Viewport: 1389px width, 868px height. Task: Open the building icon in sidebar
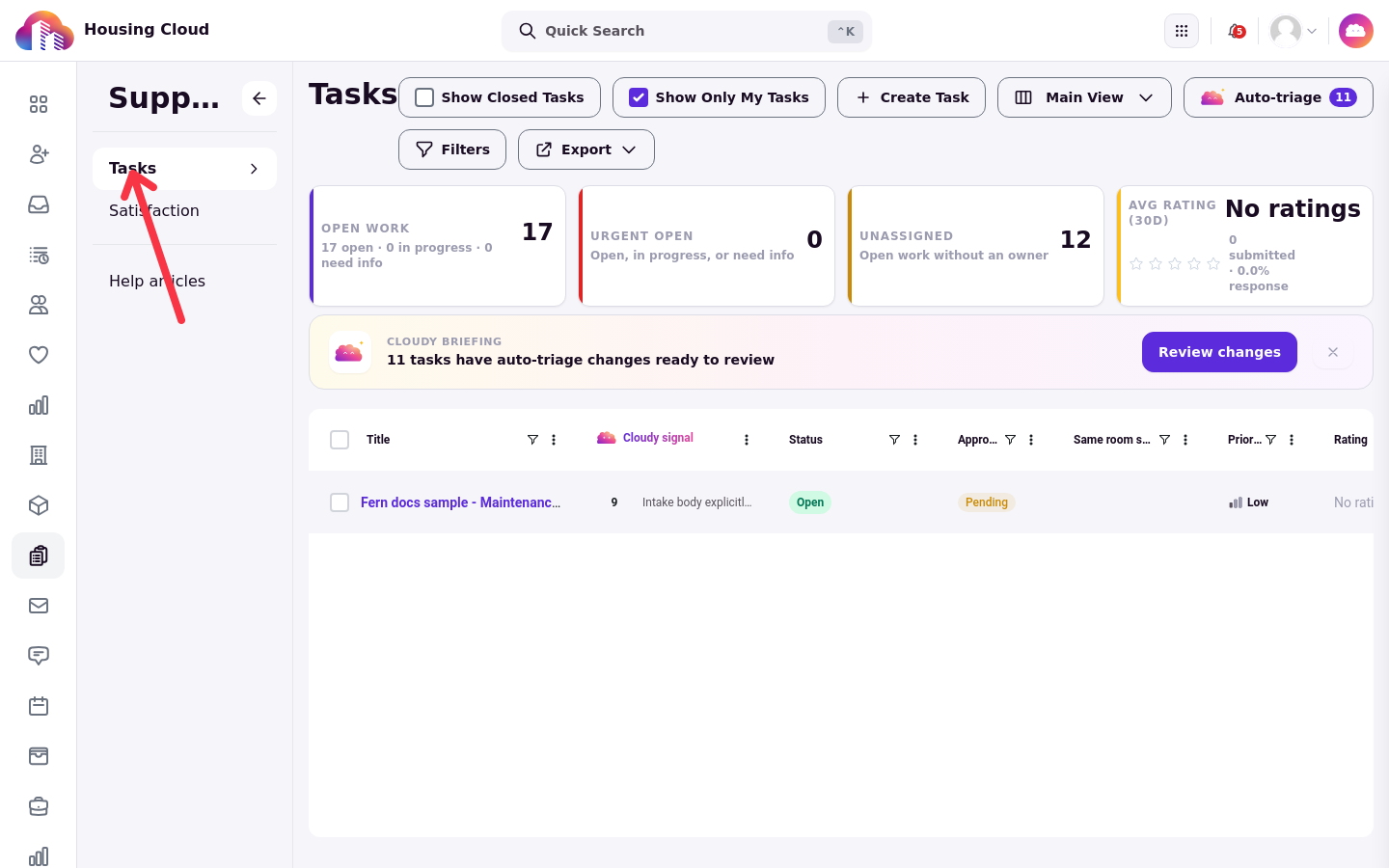click(x=39, y=455)
